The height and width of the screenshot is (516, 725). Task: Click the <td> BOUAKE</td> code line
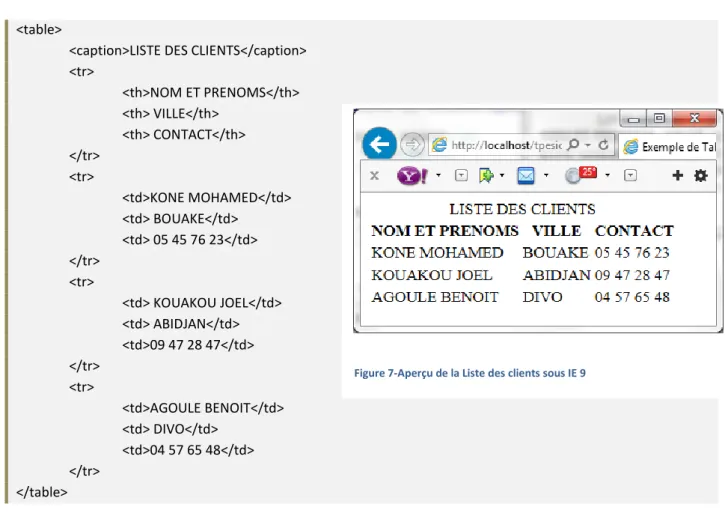tap(180, 218)
